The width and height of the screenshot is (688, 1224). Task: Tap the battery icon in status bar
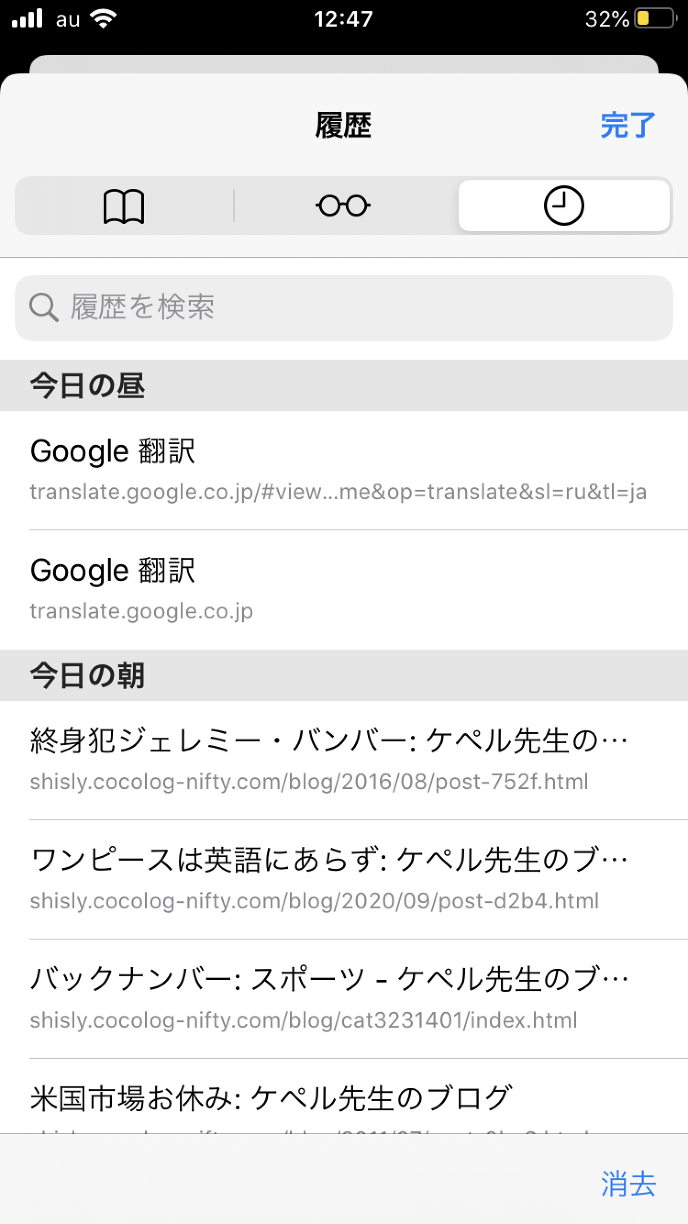point(654,19)
